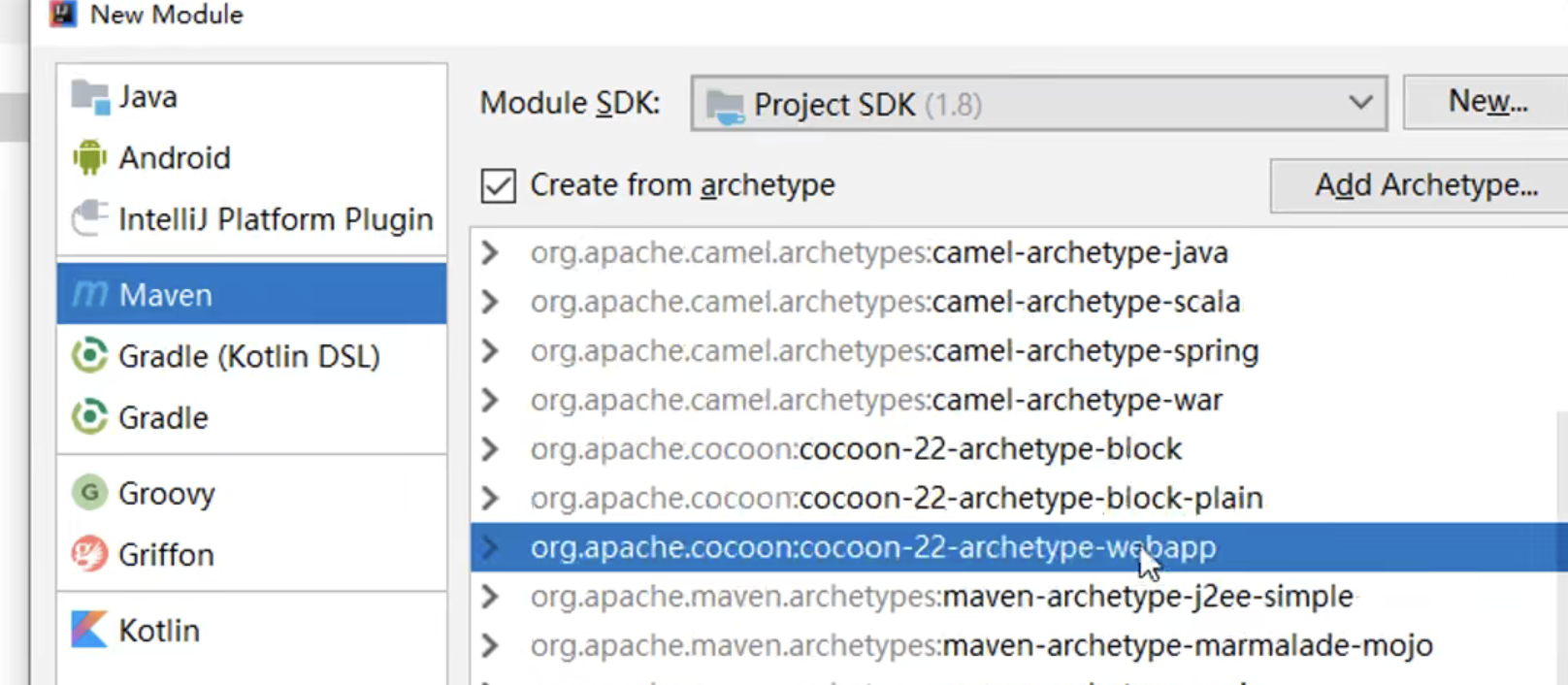Click the archetype list vertical scrollbar

[1561, 548]
